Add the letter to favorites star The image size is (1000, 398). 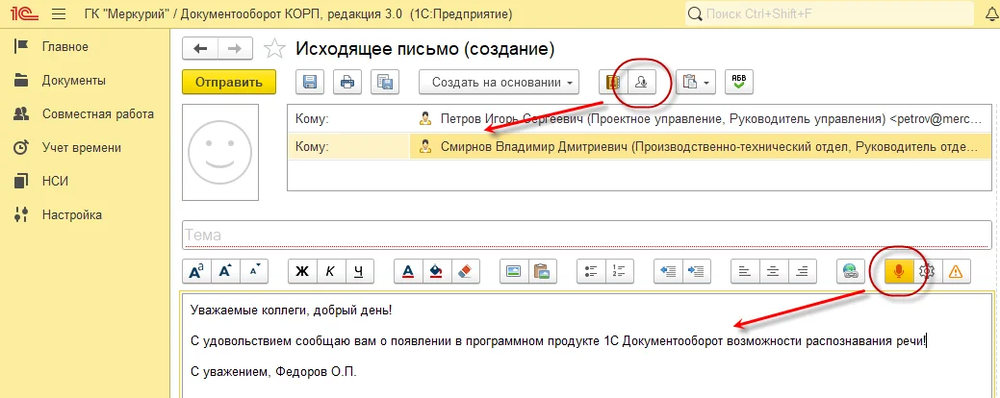point(274,48)
